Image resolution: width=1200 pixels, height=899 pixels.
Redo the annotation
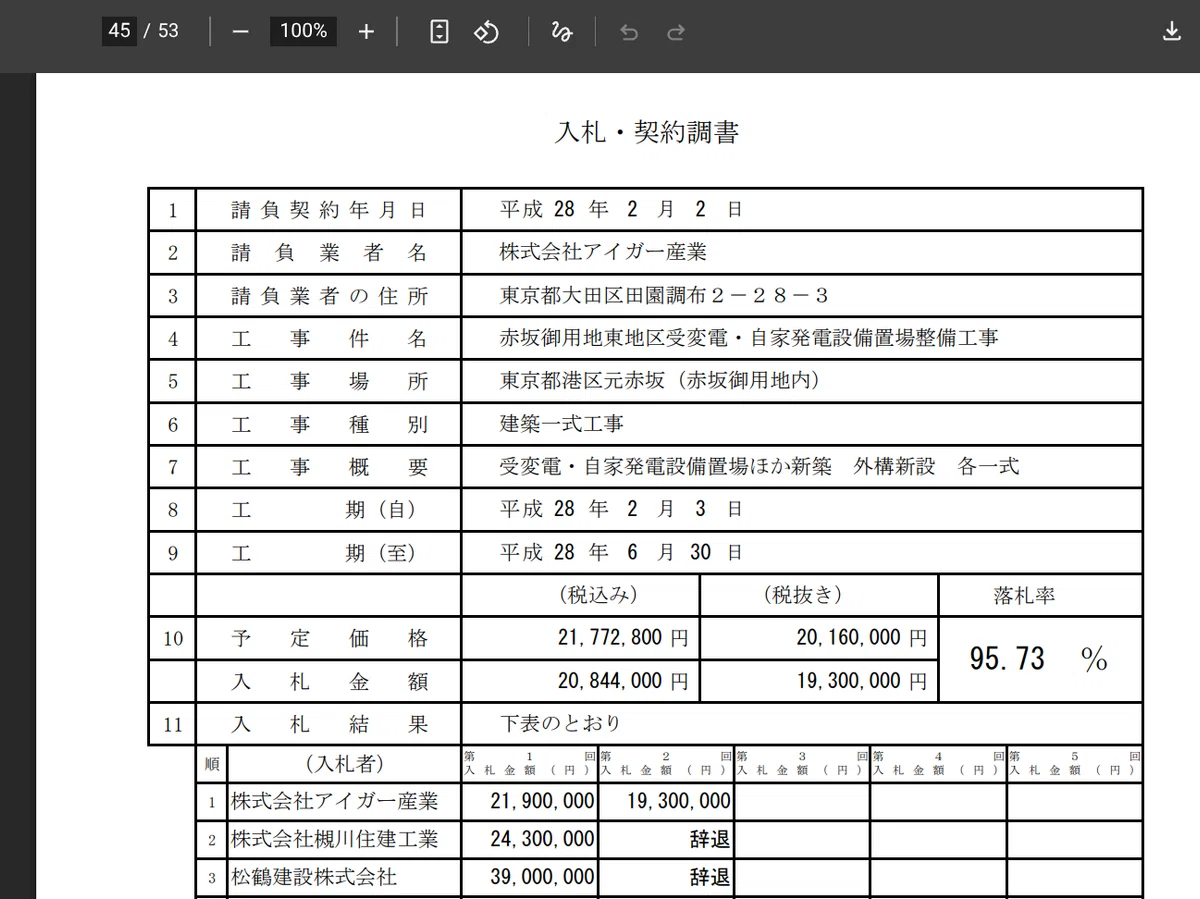pos(676,32)
